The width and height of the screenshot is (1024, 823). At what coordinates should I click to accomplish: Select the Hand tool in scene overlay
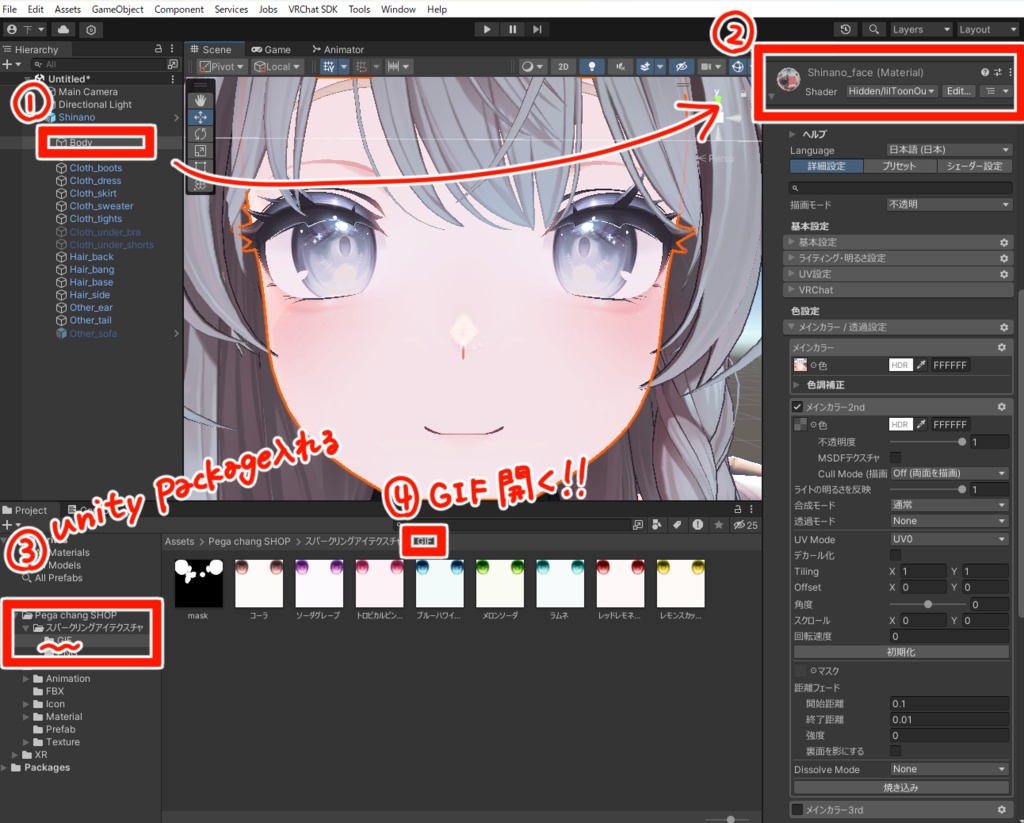click(200, 100)
